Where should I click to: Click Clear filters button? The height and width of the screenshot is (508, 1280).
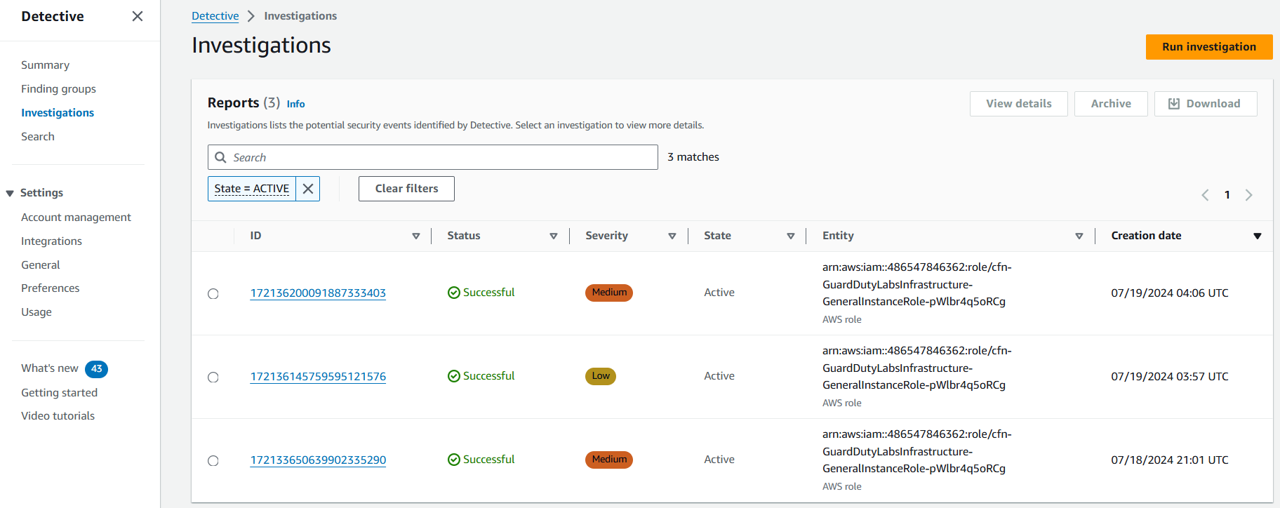click(406, 189)
